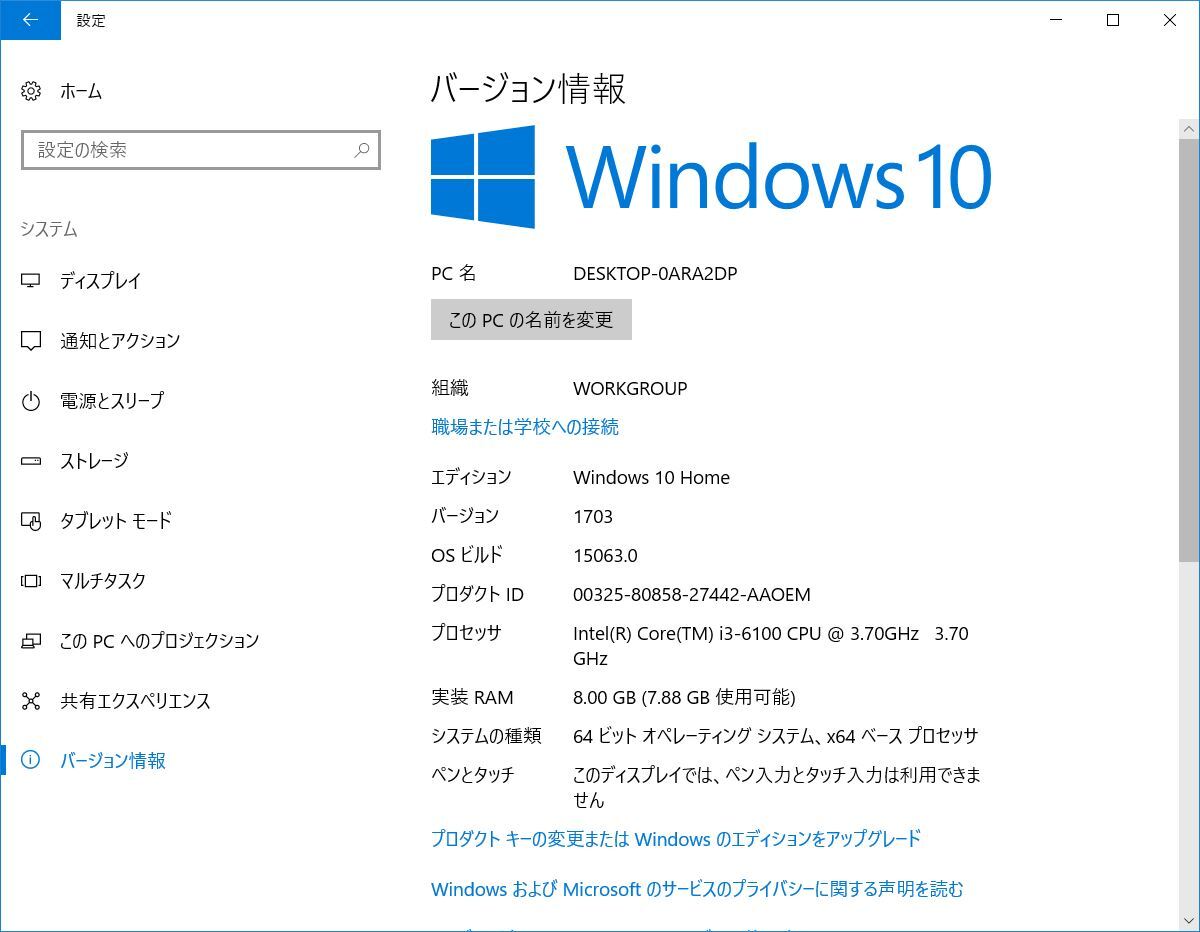1200x932 pixels.
Task: Focus the 設定の検索 search box
Action: pos(201,150)
